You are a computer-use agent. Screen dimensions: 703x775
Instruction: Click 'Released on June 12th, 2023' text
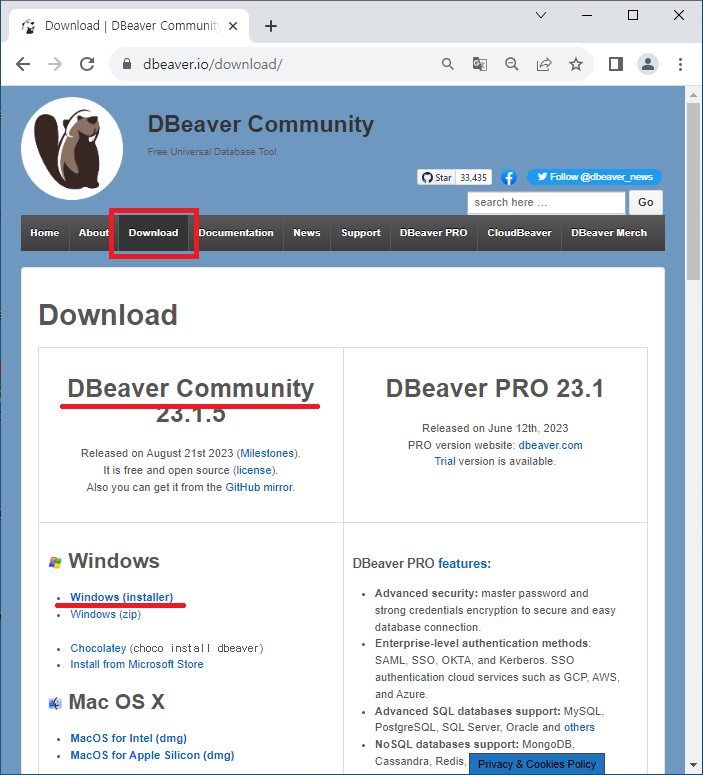tap(495, 428)
